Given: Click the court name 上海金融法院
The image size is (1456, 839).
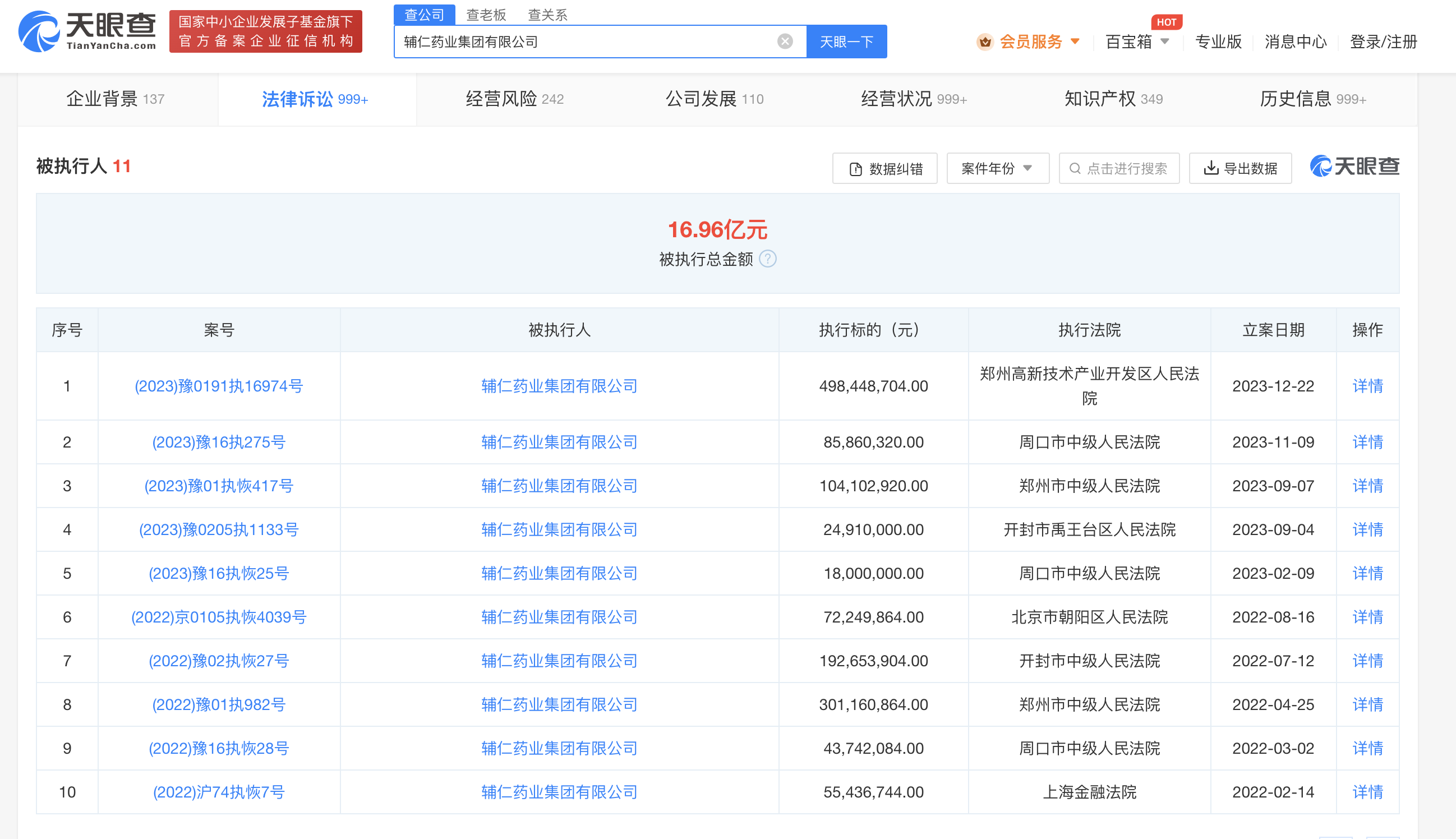Looking at the screenshot, I should point(1090,792).
